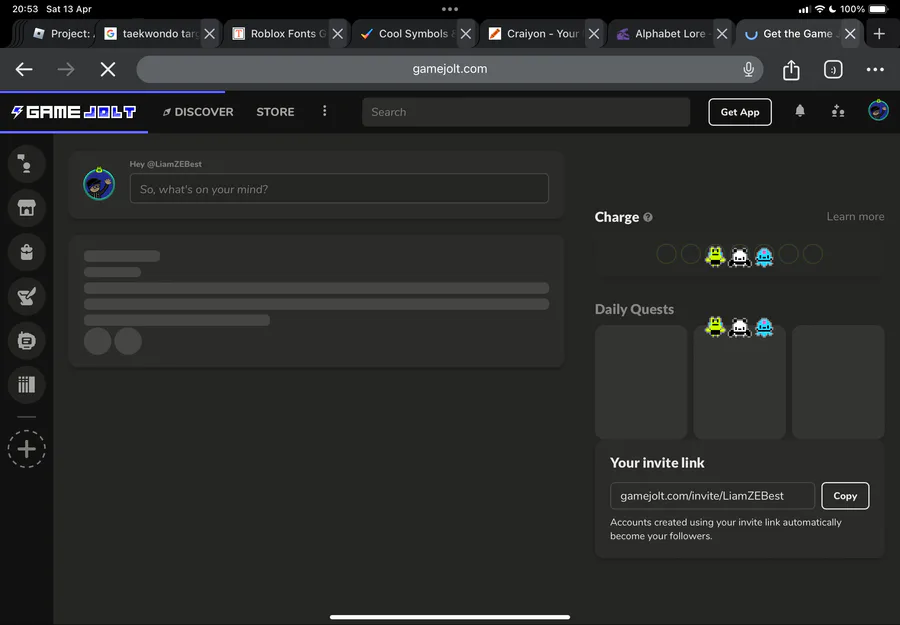The width and height of the screenshot is (900, 625).
Task: Open the sidebar backpack icon
Action: point(26,252)
